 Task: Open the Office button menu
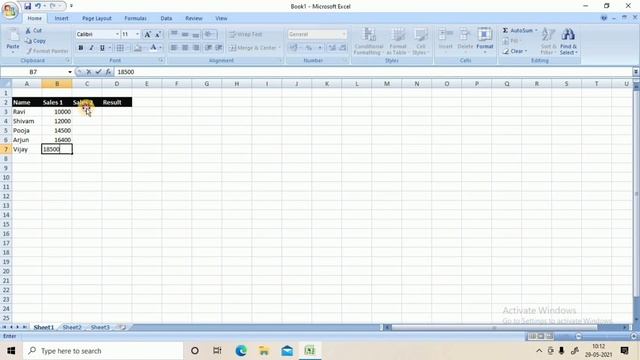click(x=10, y=10)
